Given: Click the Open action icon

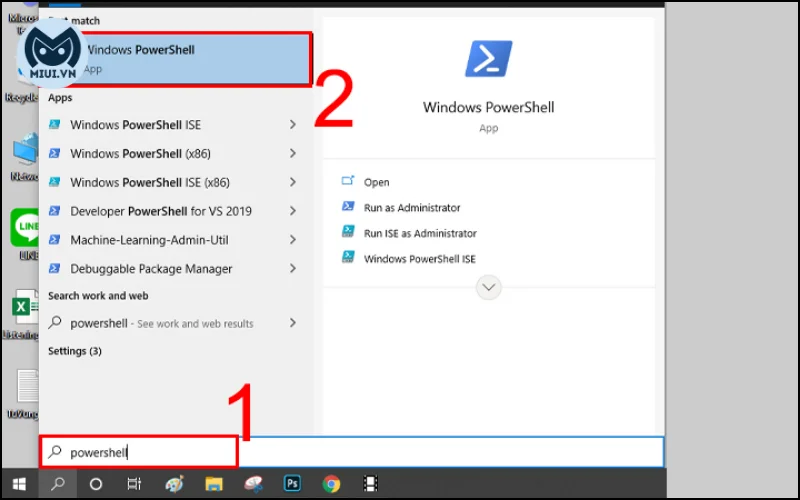Looking at the screenshot, I should point(348,181).
